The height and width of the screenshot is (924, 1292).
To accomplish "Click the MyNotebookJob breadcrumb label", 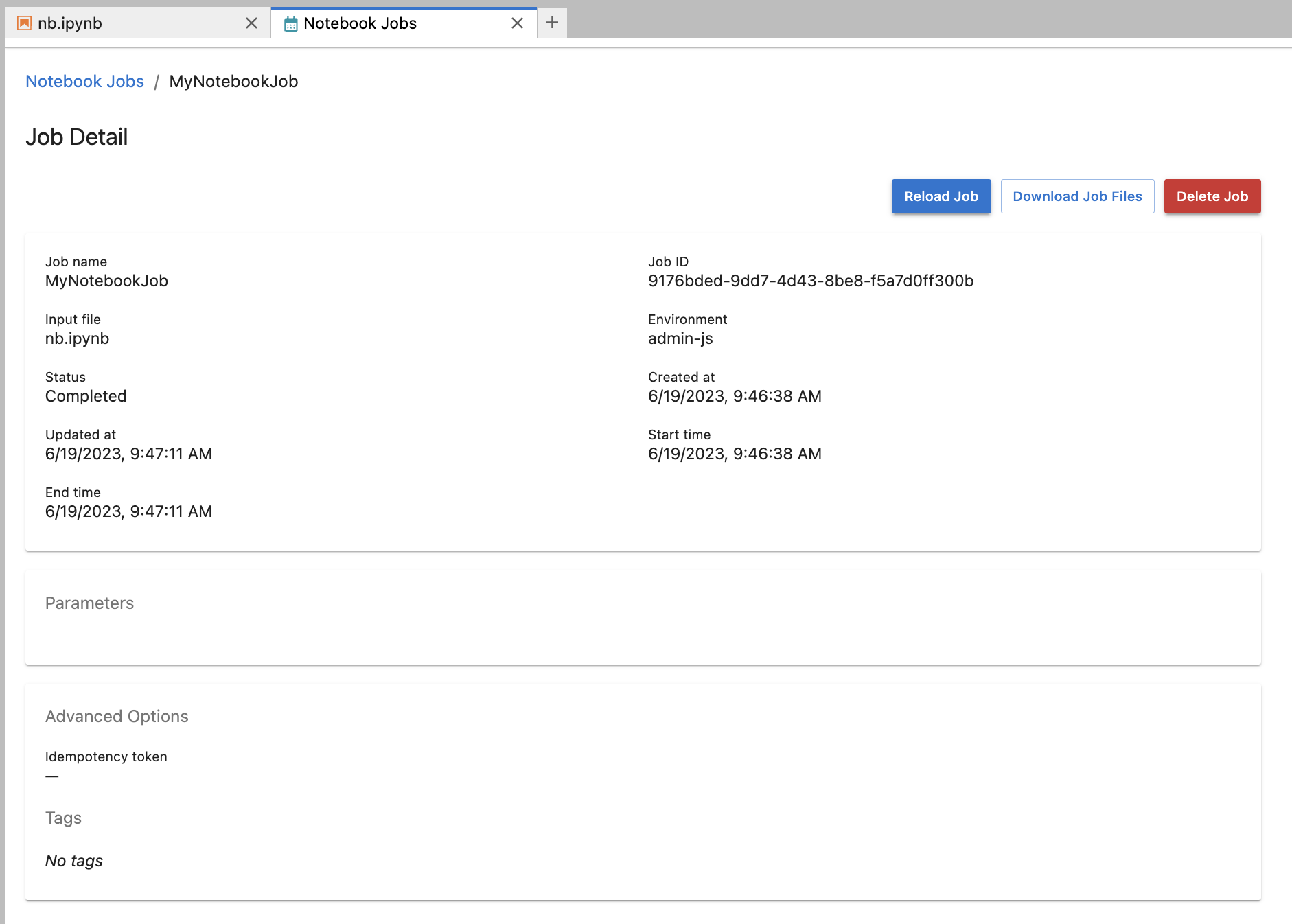I will [233, 81].
